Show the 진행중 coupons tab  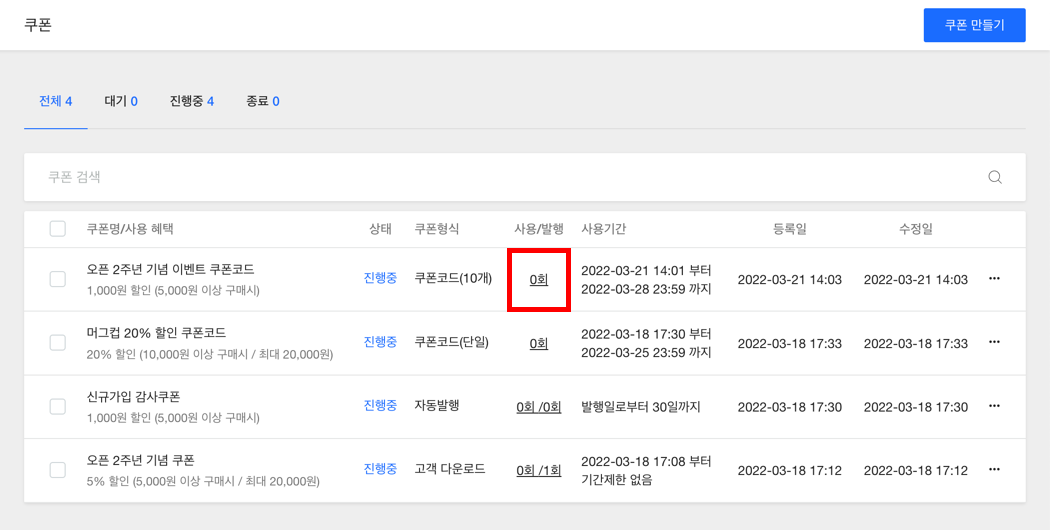[192, 101]
